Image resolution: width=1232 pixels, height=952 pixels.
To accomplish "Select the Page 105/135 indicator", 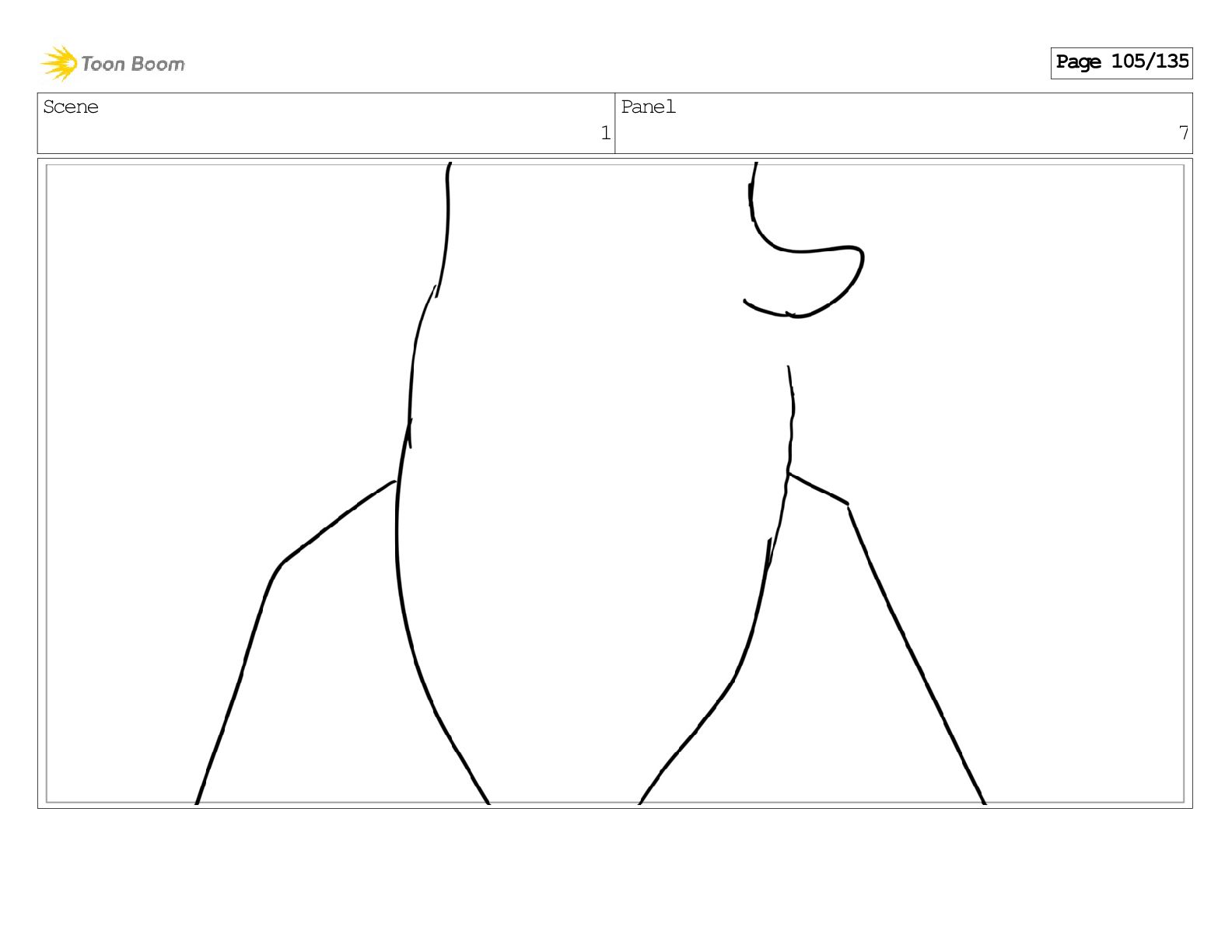I will click(1122, 62).
